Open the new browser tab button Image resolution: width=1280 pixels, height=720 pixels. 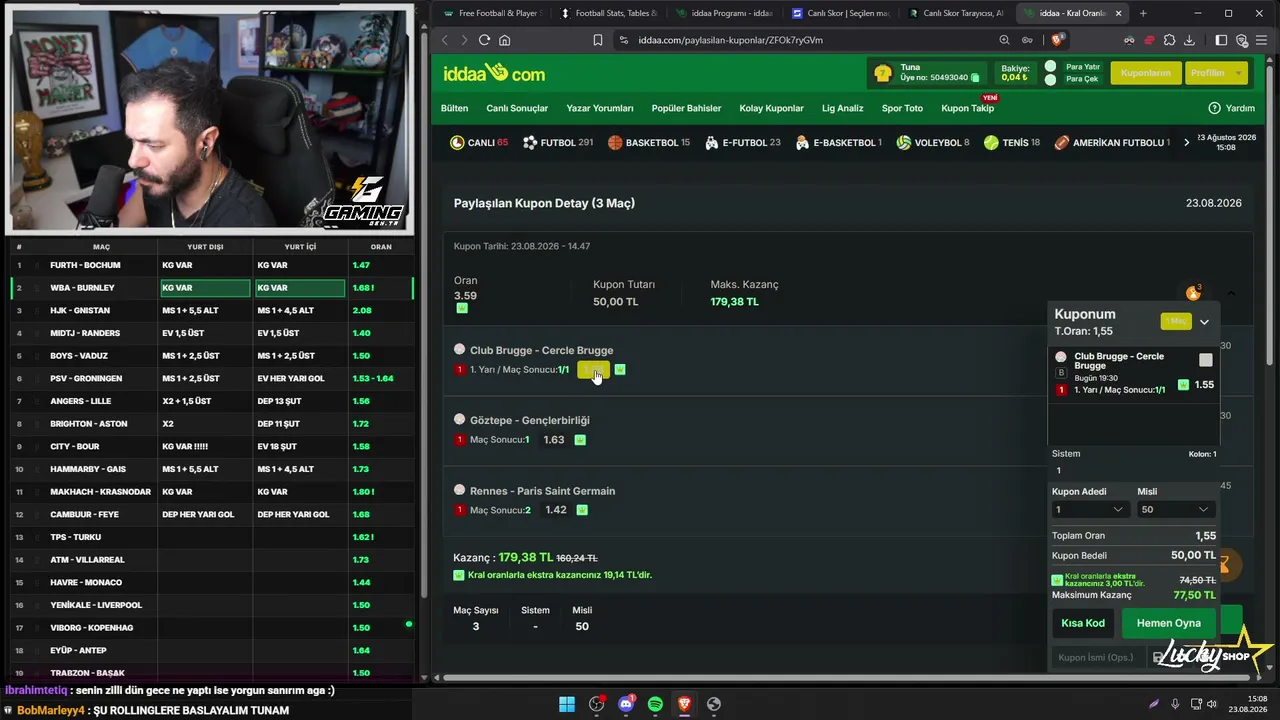(1143, 13)
